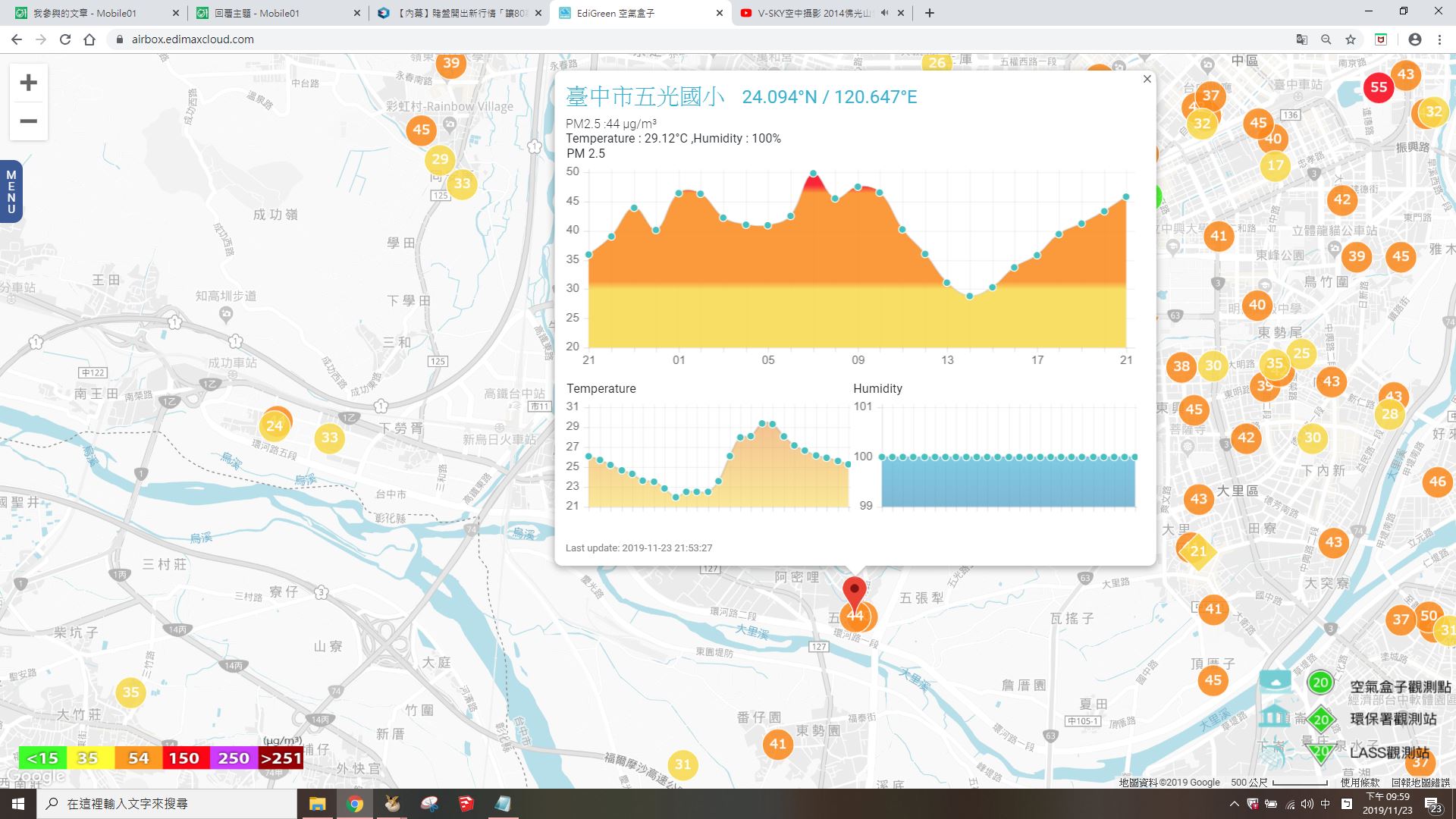Zoom out the map with minus button
This screenshot has width=1456, height=819.
(28, 121)
